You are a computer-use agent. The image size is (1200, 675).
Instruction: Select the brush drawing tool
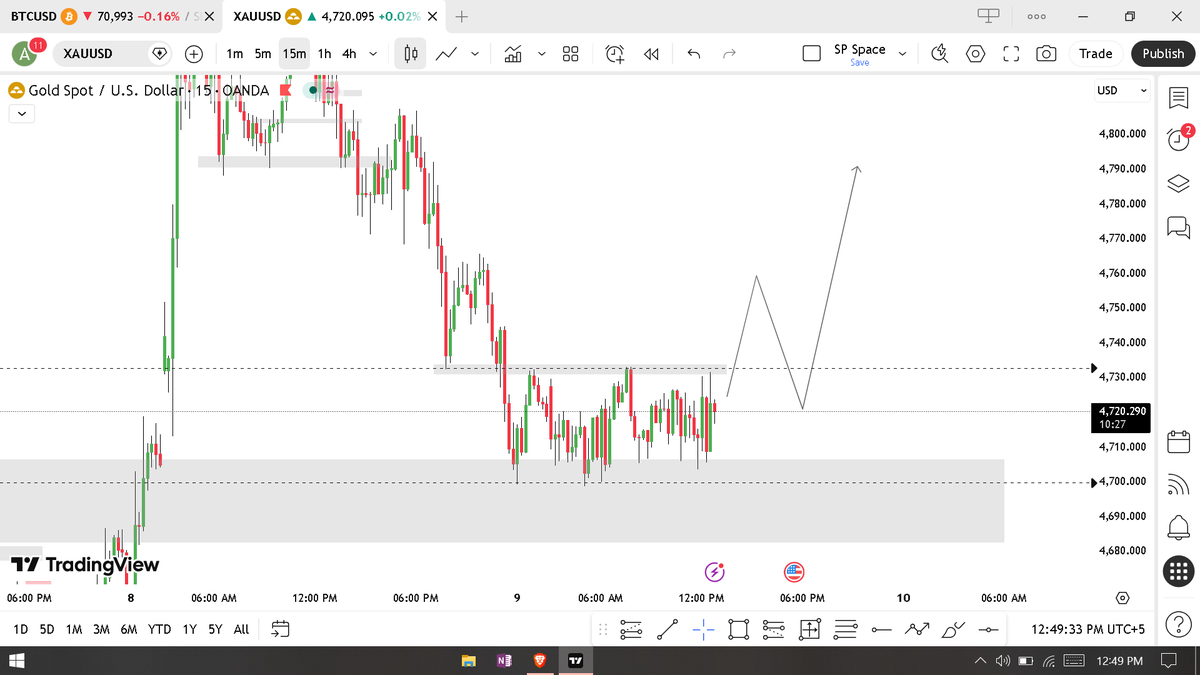click(953, 629)
